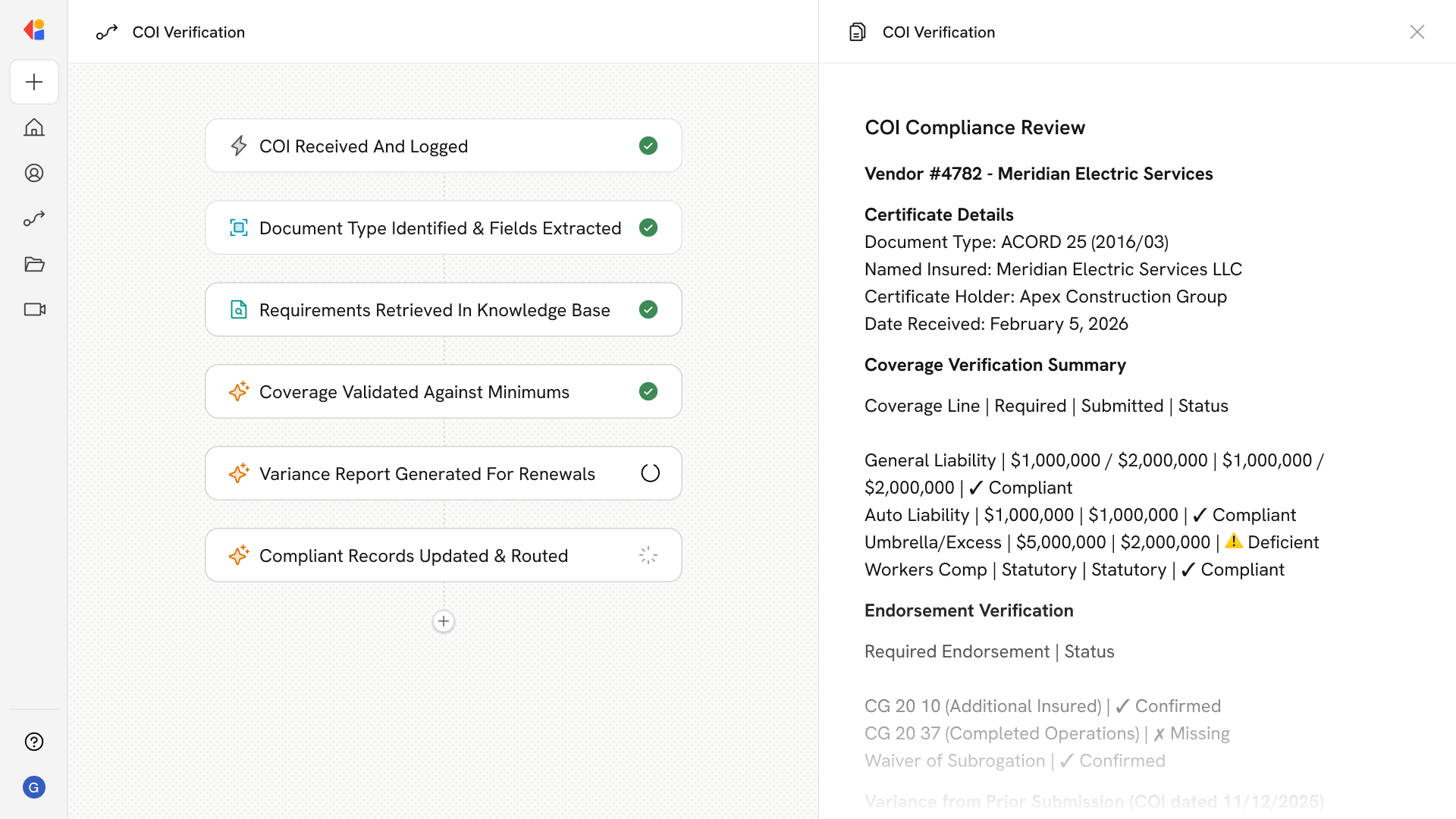
Task: Open the Home icon in the sidebar
Action: click(x=34, y=127)
